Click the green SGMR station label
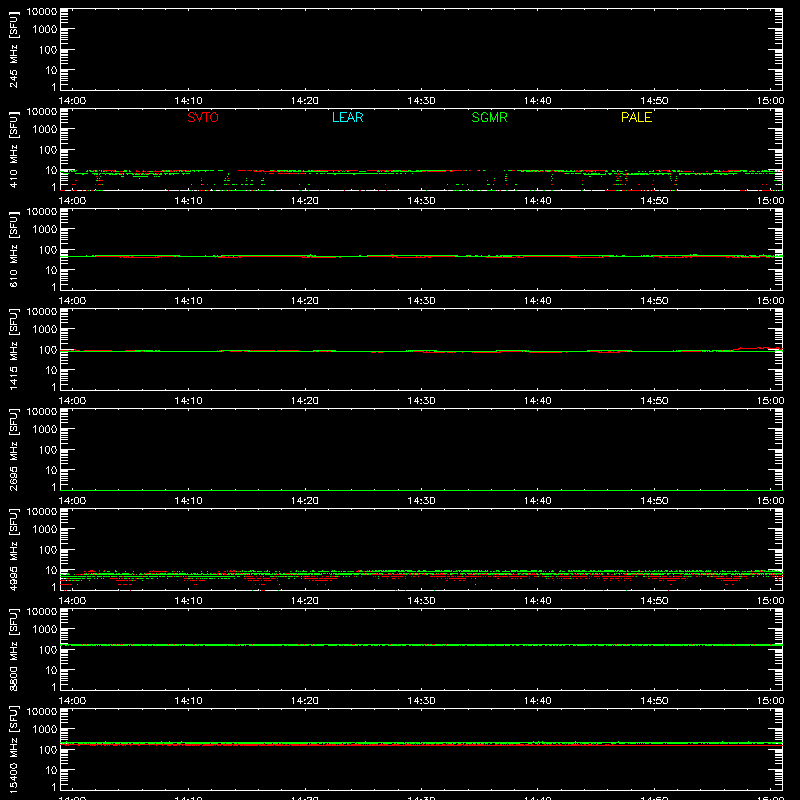800x800 pixels. (x=489, y=117)
